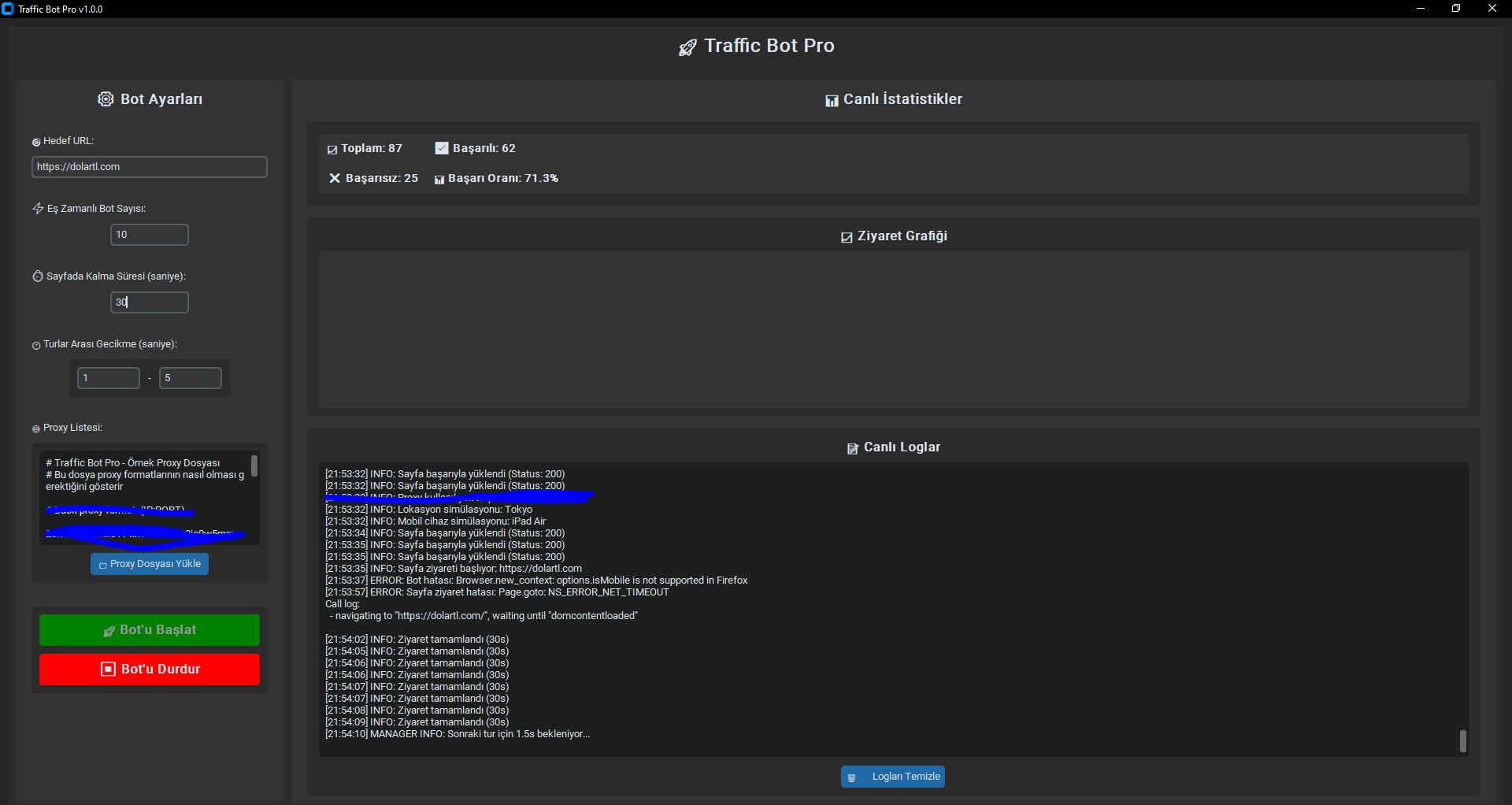This screenshot has height=805, width=1512.
Task: Click the green check icon next to Başarılı: 62
Action: pyautogui.click(x=442, y=148)
